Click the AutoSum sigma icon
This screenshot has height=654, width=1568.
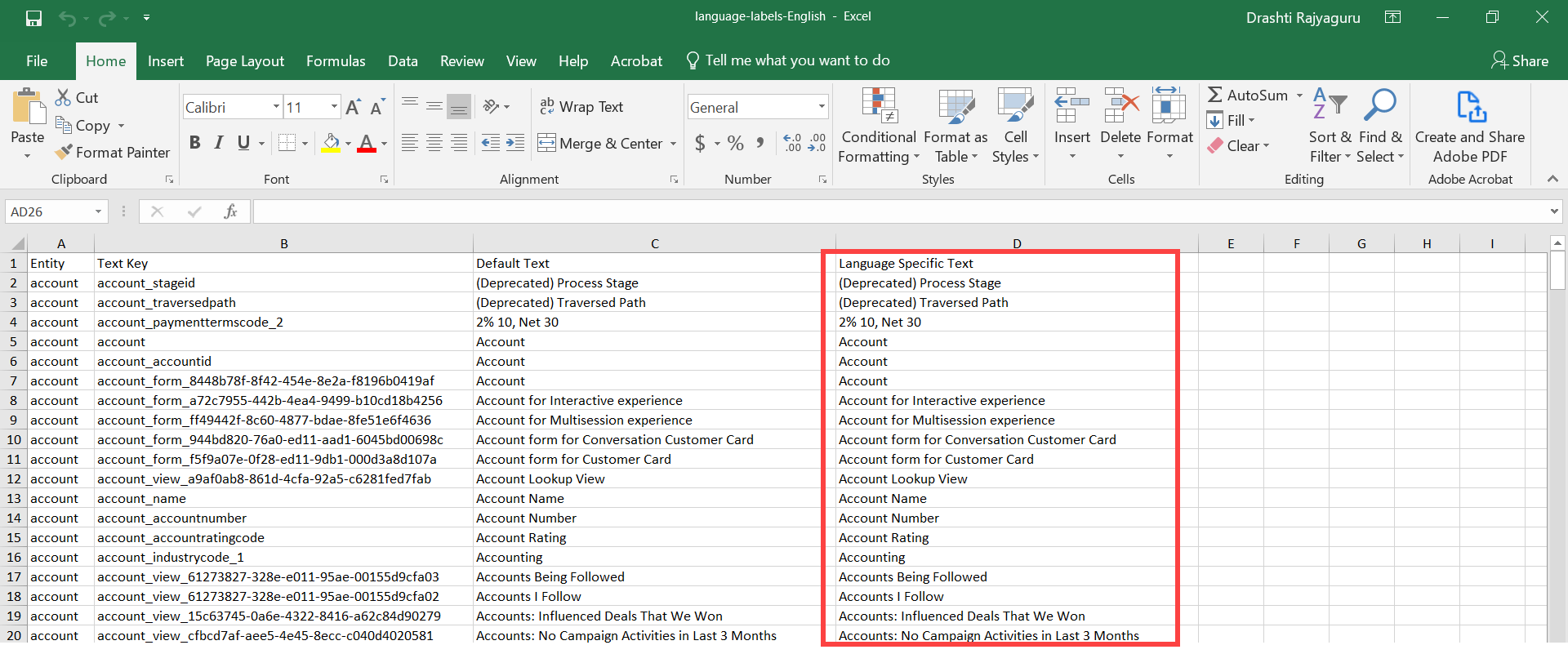point(1215,96)
